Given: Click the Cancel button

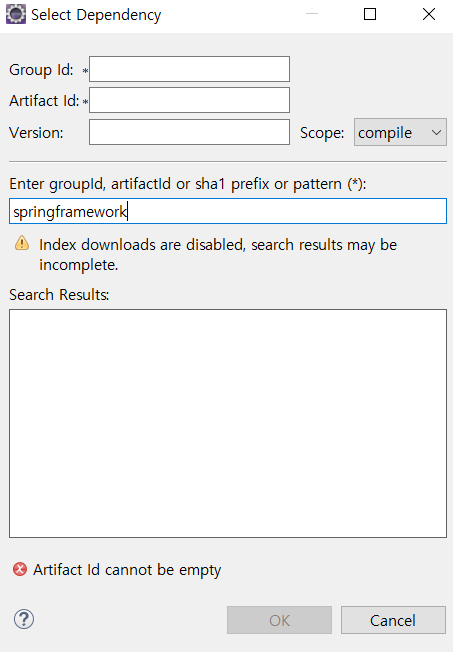Looking at the screenshot, I should coord(393,620).
